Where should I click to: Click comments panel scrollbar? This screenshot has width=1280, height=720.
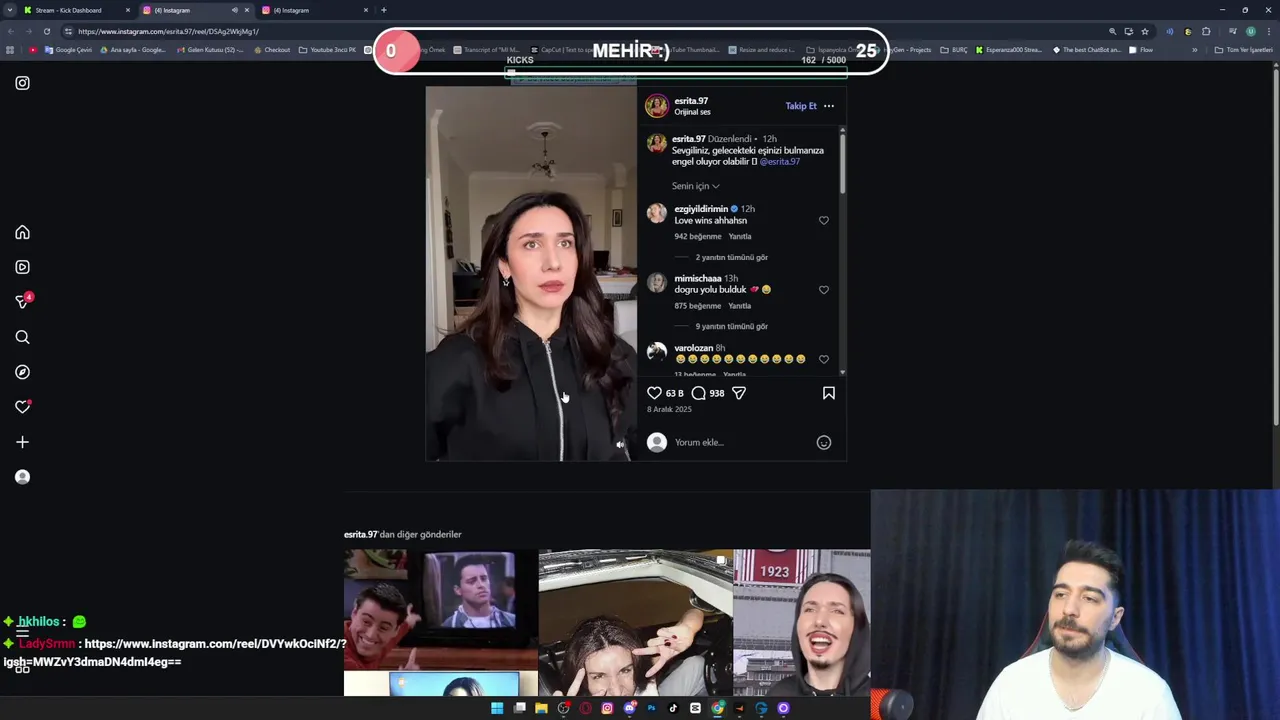click(843, 162)
